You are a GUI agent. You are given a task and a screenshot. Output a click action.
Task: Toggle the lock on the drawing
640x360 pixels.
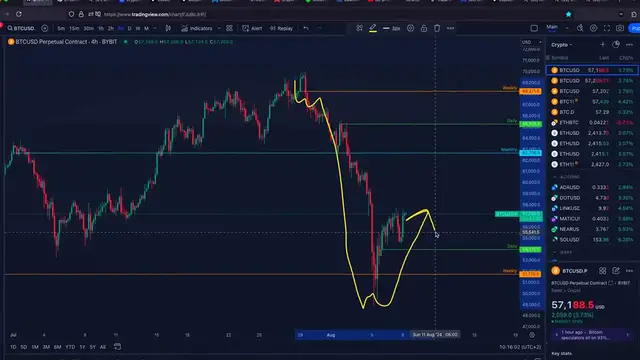pos(424,28)
